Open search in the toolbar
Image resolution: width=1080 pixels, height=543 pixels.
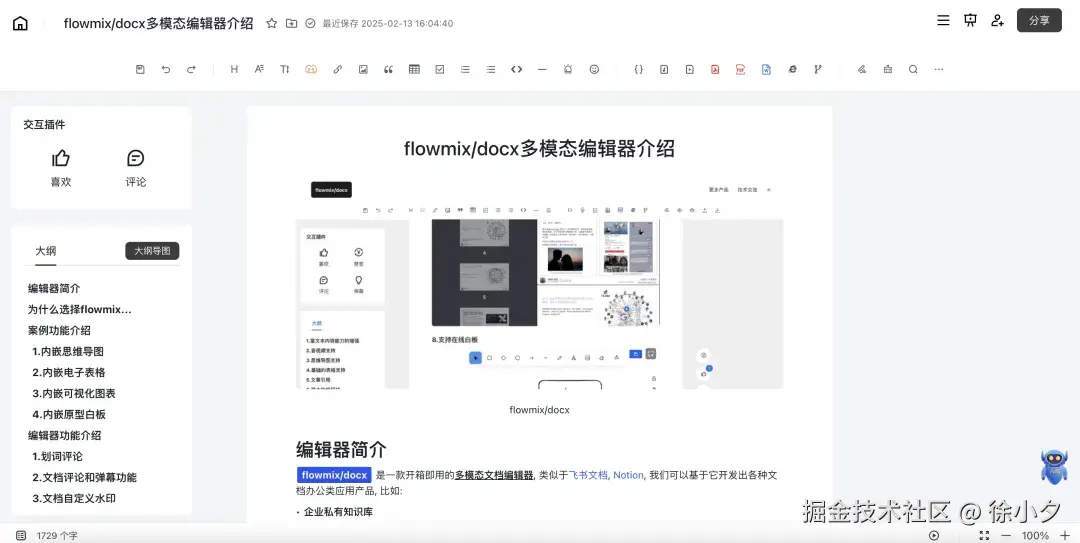913,70
